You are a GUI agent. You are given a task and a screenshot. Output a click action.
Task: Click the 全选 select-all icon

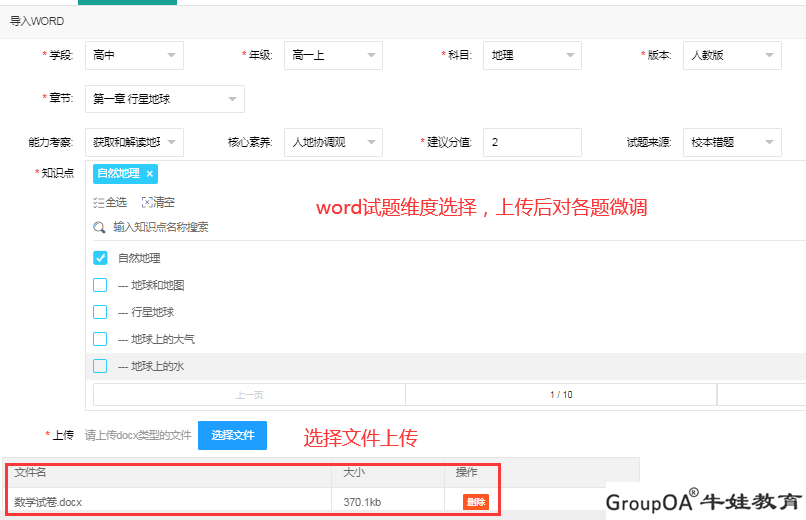pos(99,202)
